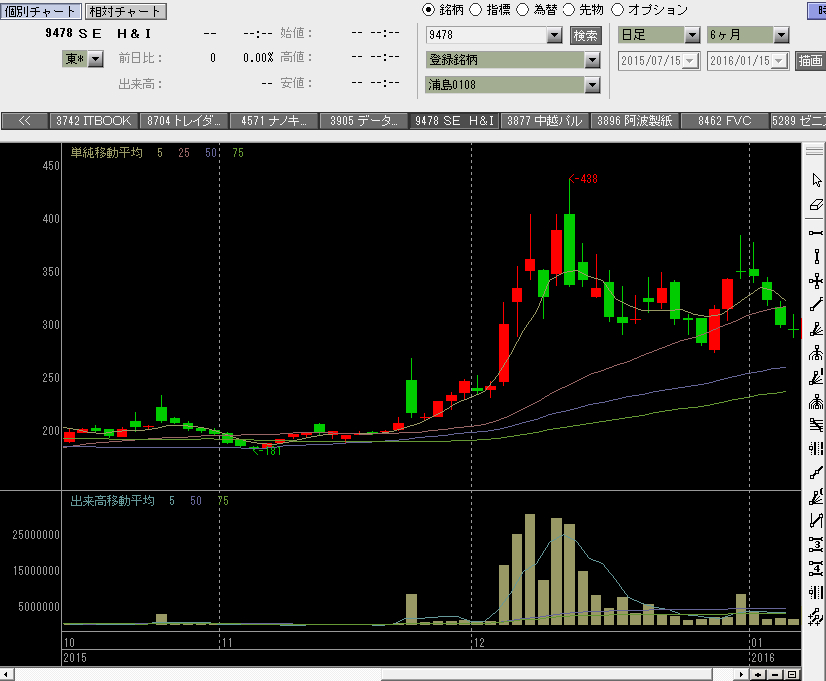Viewport: 826px width, 681px height.
Task: Select the 9478 SE H&I stock tab
Action: [x=454, y=121]
